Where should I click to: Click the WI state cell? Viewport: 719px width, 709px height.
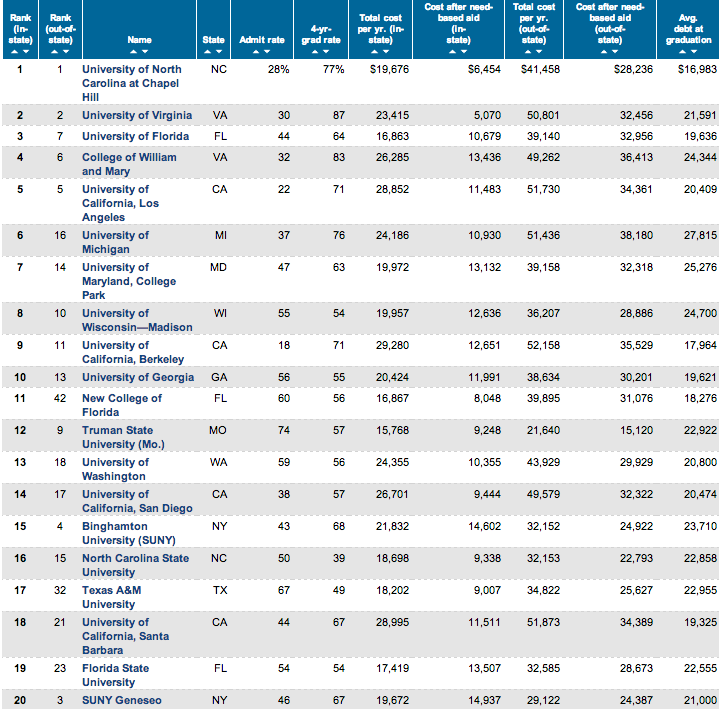[x=220, y=313]
